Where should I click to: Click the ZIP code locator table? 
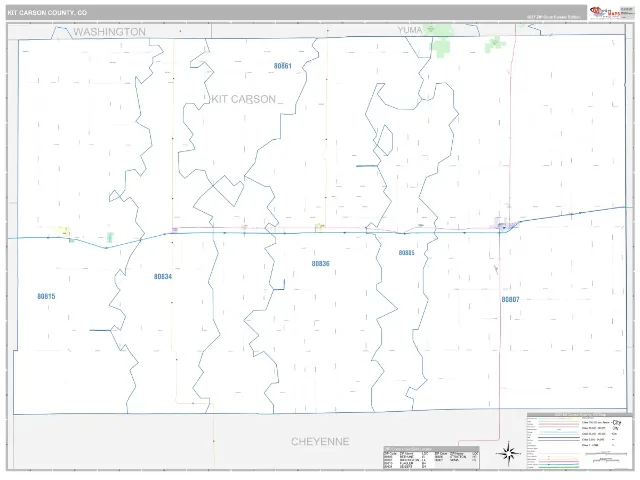pyautogui.click(x=431, y=458)
